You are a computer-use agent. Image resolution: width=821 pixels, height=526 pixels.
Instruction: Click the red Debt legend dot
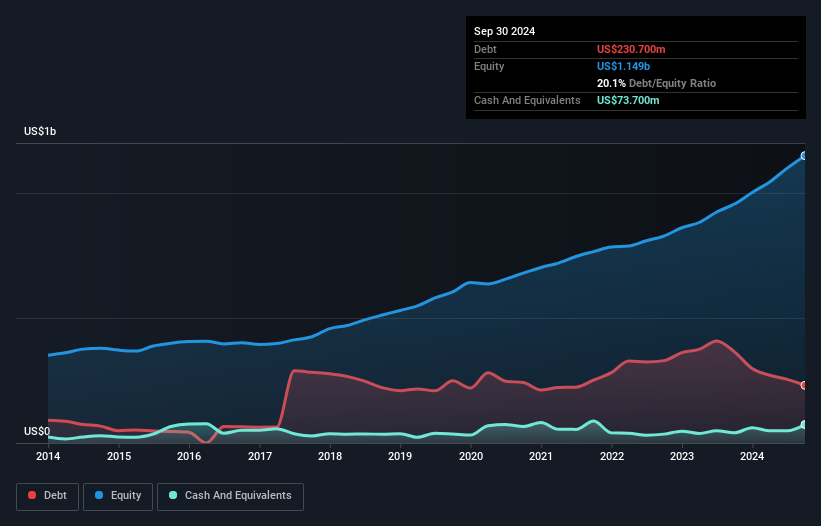pyautogui.click(x=32, y=495)
